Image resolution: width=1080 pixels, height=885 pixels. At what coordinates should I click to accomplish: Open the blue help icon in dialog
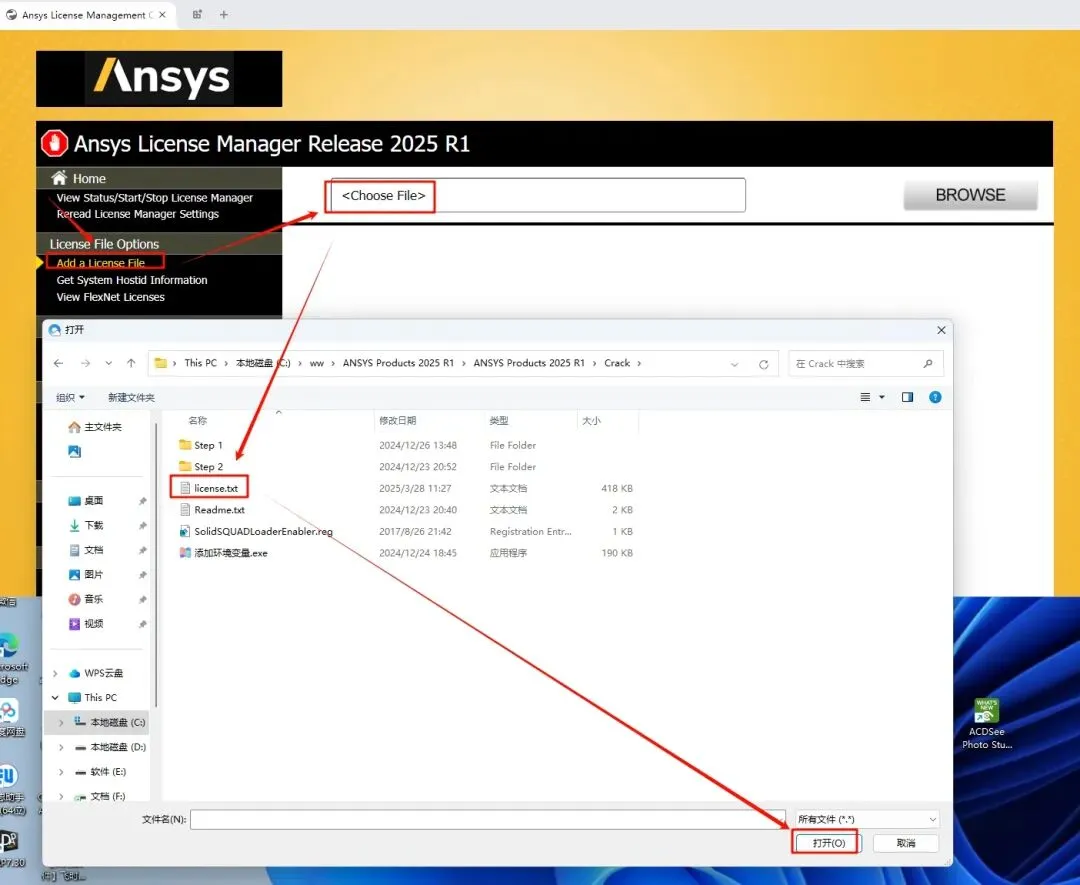point(935,397)
